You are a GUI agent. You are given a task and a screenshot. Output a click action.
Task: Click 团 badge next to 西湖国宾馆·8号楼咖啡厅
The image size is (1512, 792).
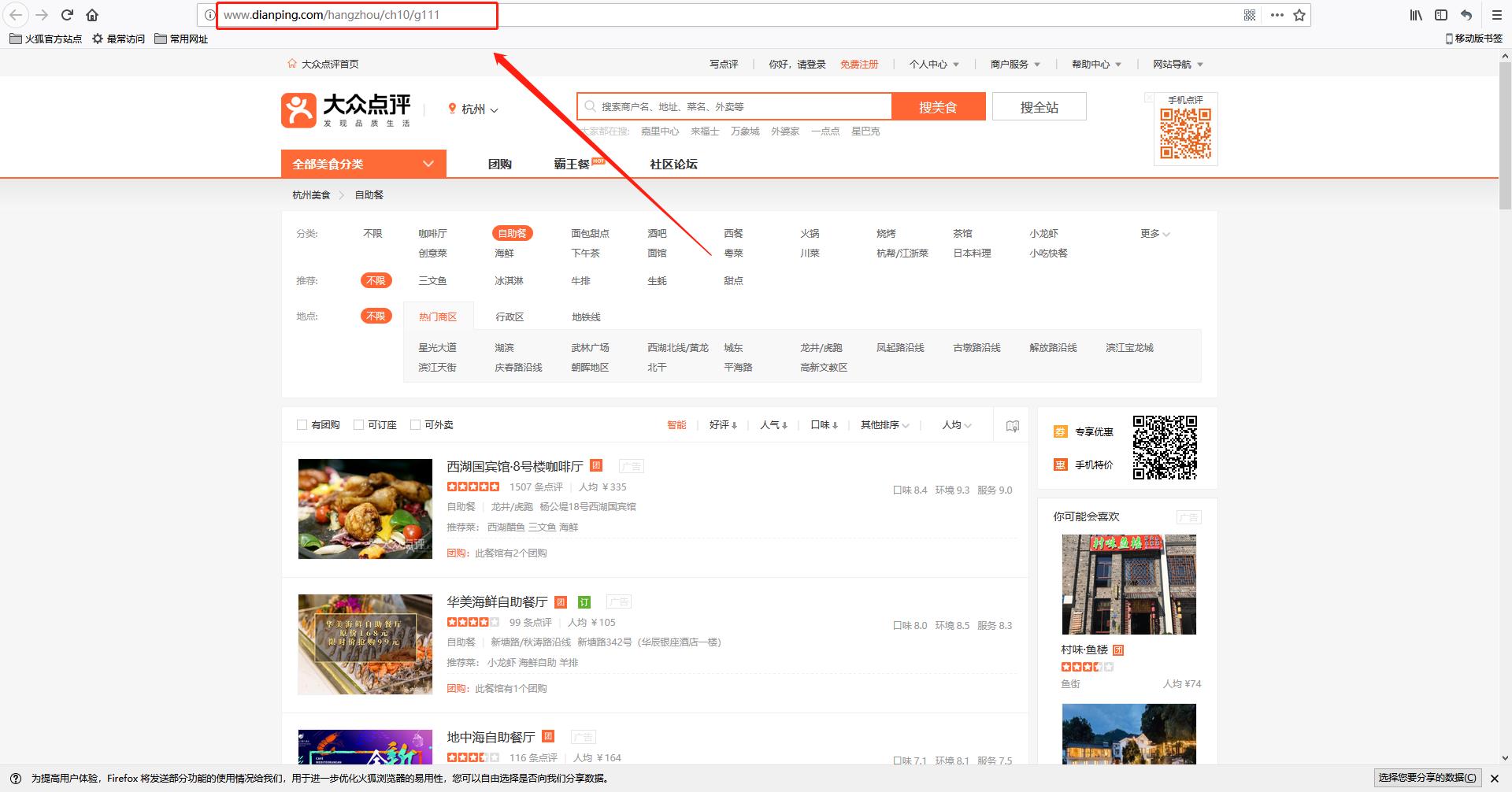click(x=597, y=465)
